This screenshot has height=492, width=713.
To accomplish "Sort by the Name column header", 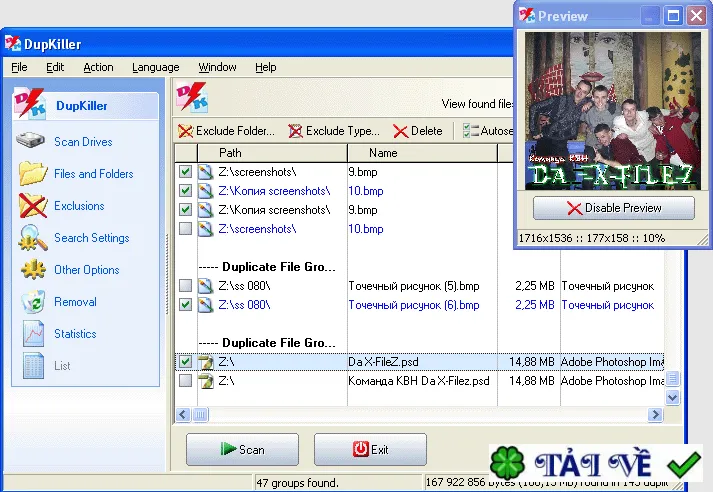I will pos(422,153).
